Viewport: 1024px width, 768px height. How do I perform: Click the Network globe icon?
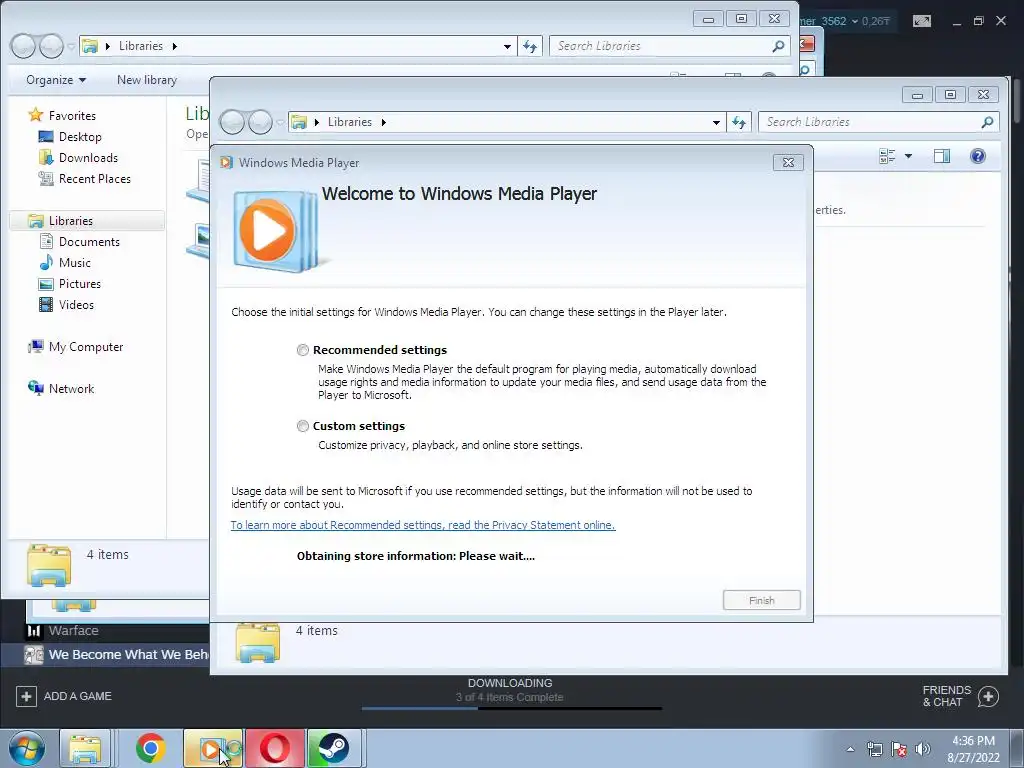coord(35,388)
